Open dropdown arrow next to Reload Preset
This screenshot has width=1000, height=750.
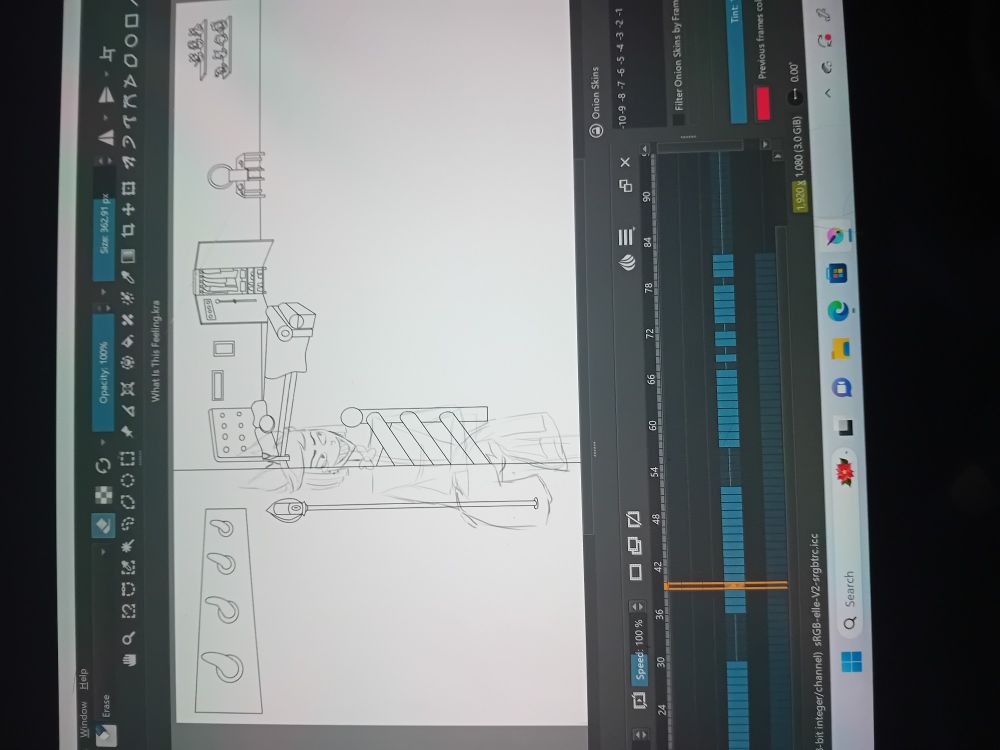103,443
